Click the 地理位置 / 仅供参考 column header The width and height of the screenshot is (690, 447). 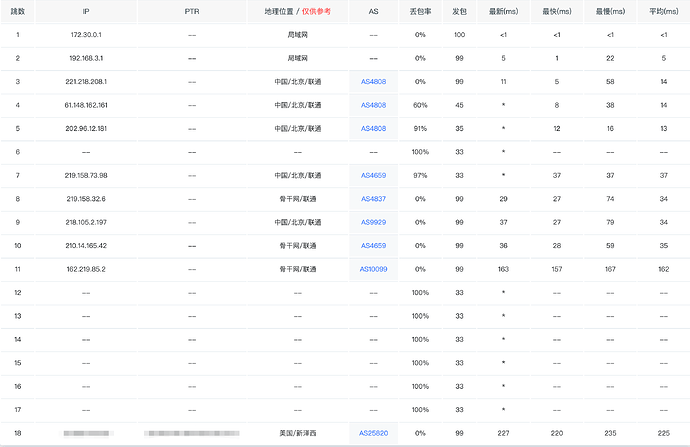tap(297, 11)
